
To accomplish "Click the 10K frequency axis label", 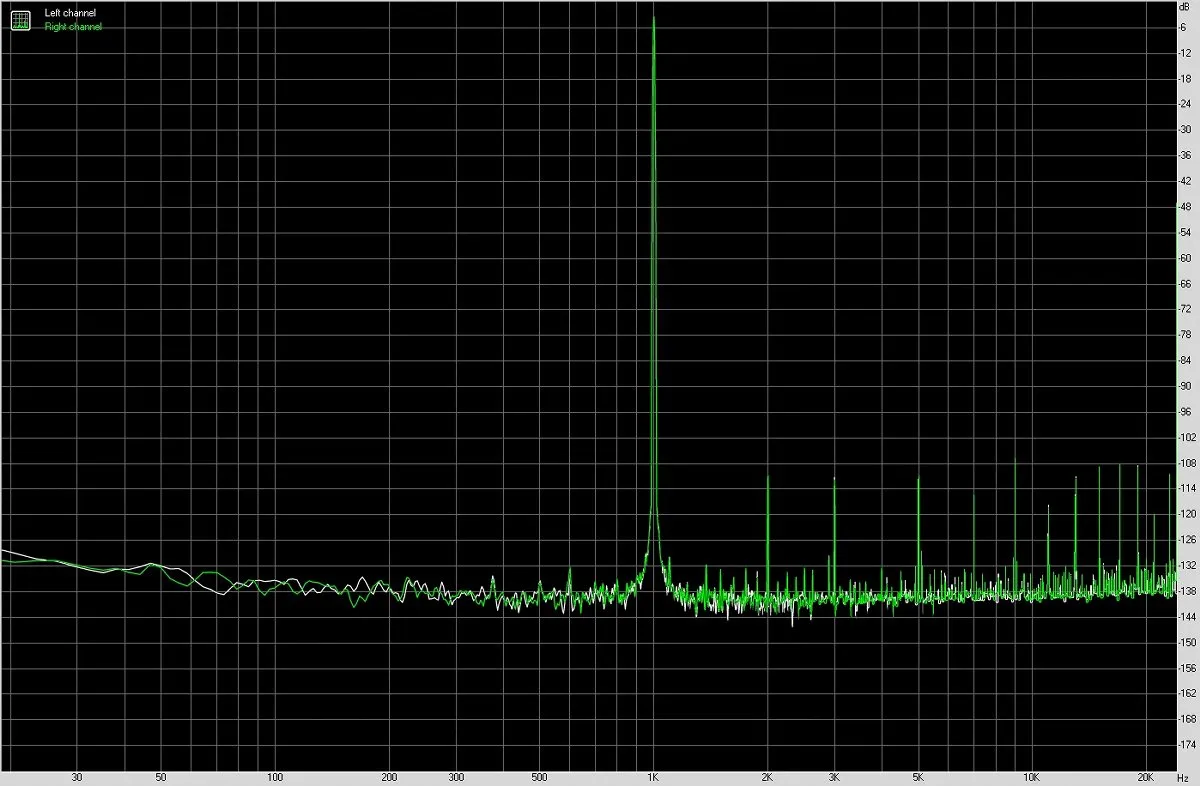I will 1031,776.
